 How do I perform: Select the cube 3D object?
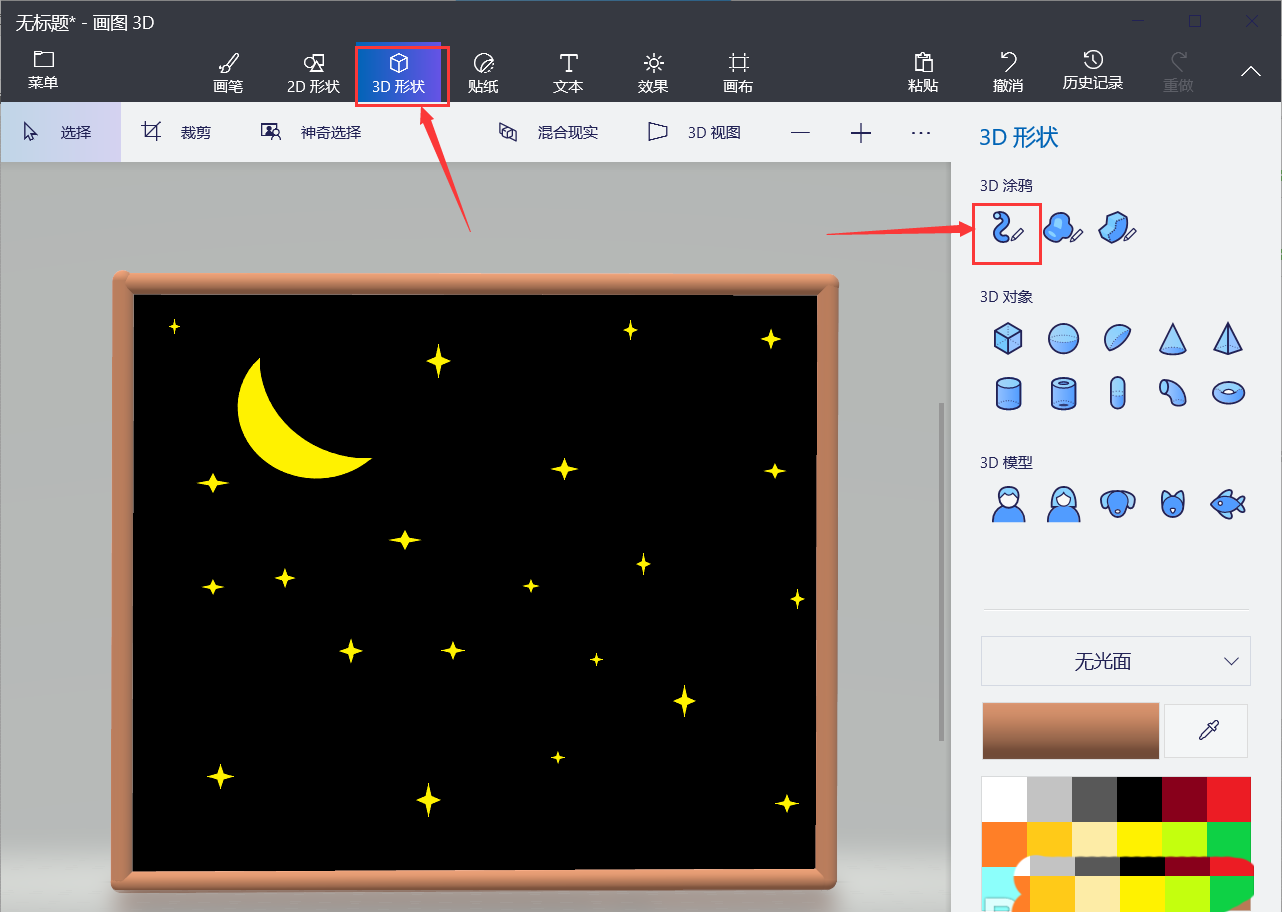(1008, 339)
